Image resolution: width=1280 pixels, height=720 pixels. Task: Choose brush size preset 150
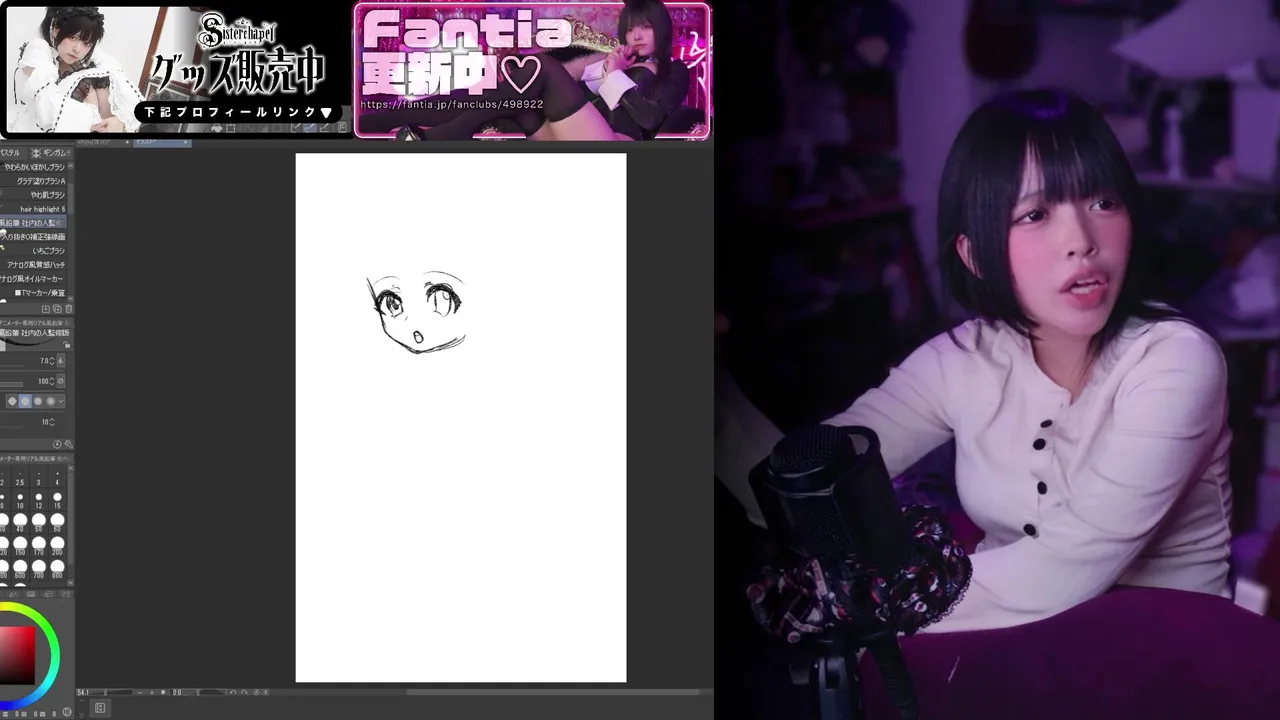click(20, 545)
